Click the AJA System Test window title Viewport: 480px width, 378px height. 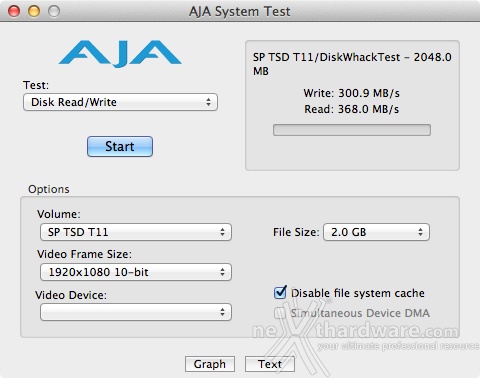(x=240, y=11)
